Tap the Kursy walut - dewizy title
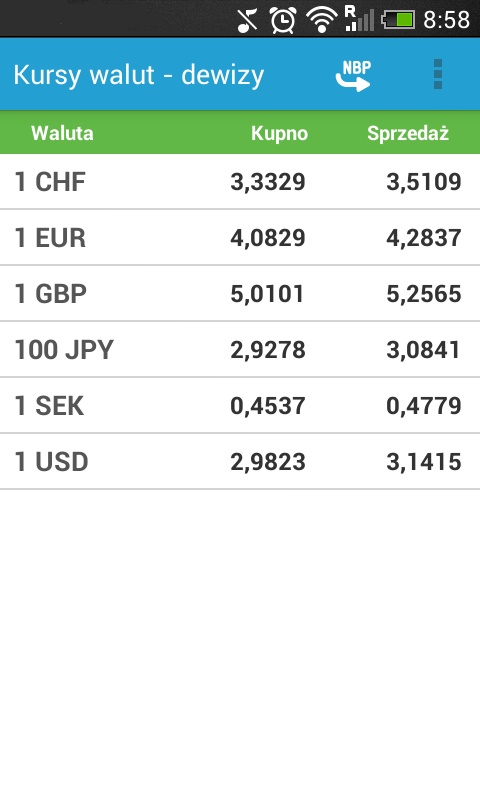Viewport: 480px width, 800px height. coord(139,76)
